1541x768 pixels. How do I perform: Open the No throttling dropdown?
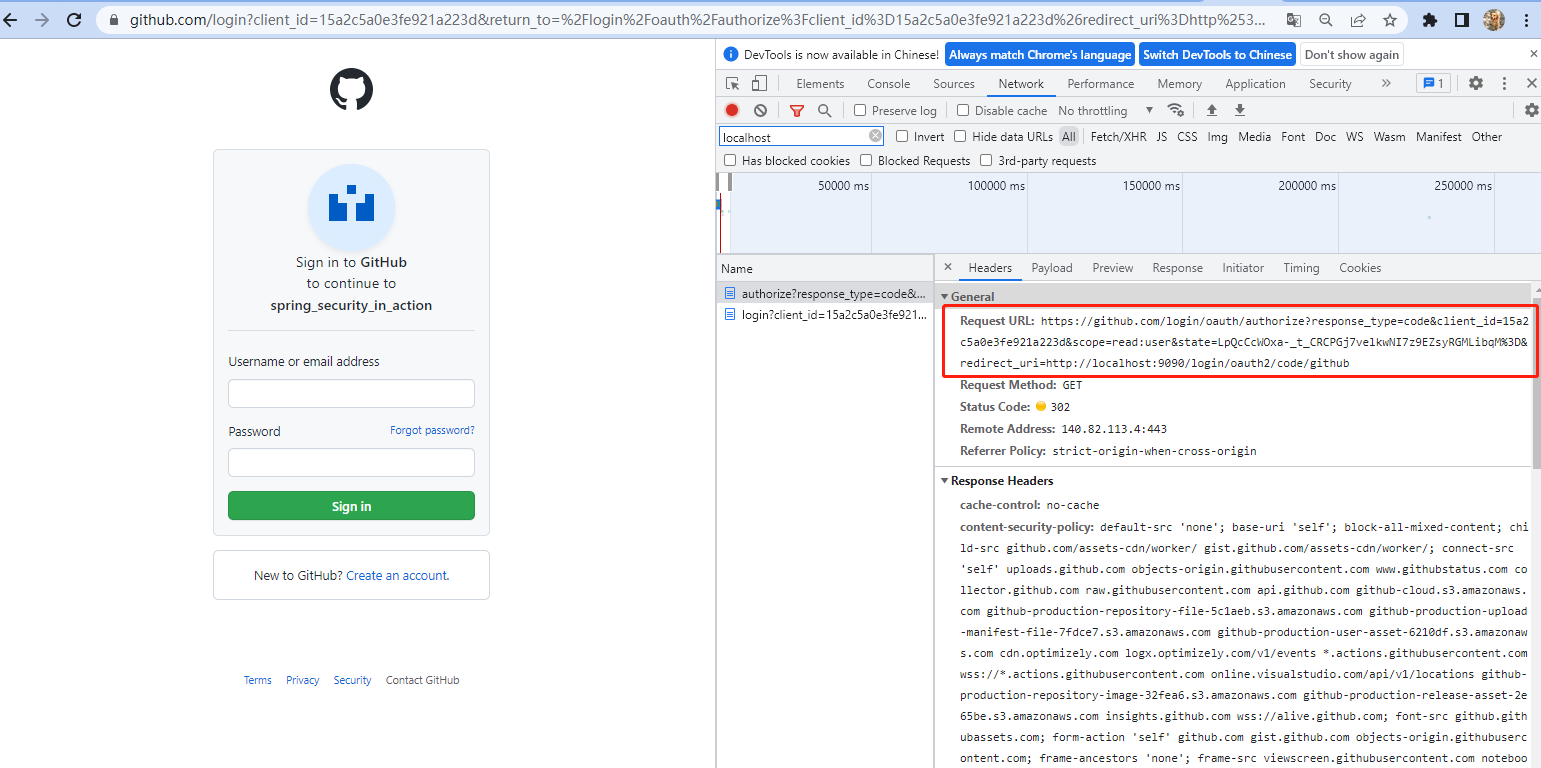point(1106,110)
